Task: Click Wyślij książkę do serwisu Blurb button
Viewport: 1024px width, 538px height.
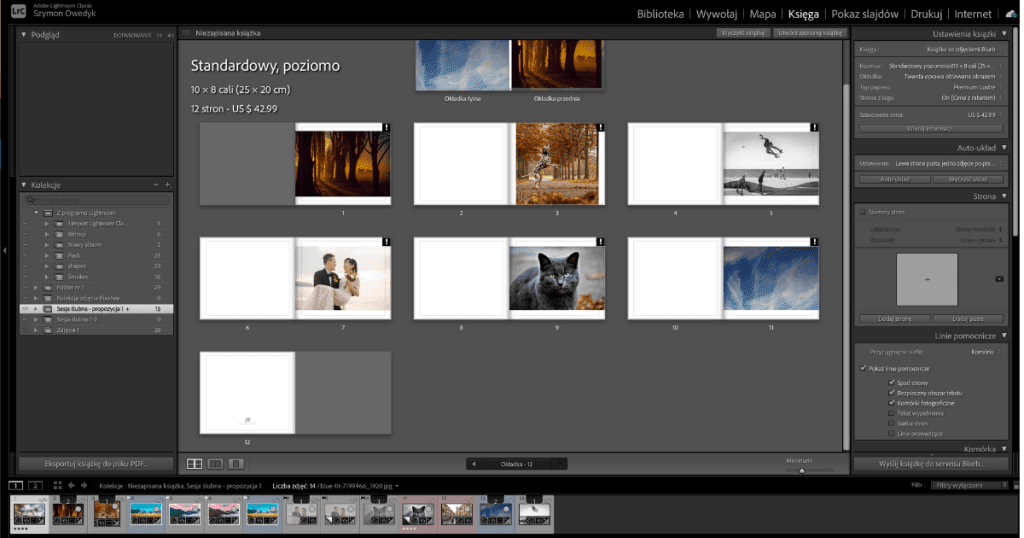Action: [931, 464]
